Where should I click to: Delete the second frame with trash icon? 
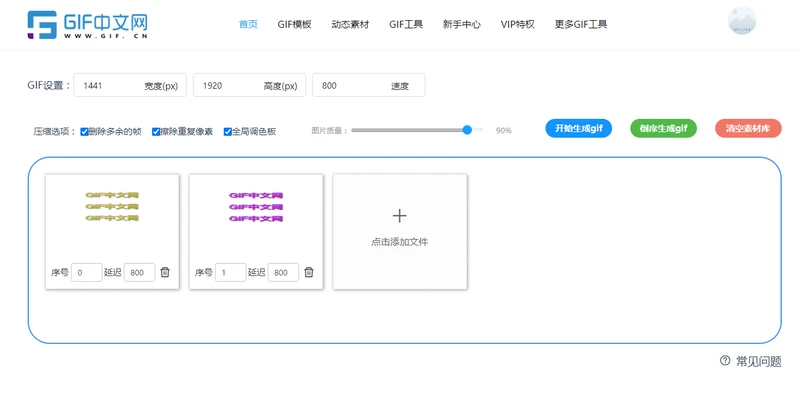[x=309, y=272]
